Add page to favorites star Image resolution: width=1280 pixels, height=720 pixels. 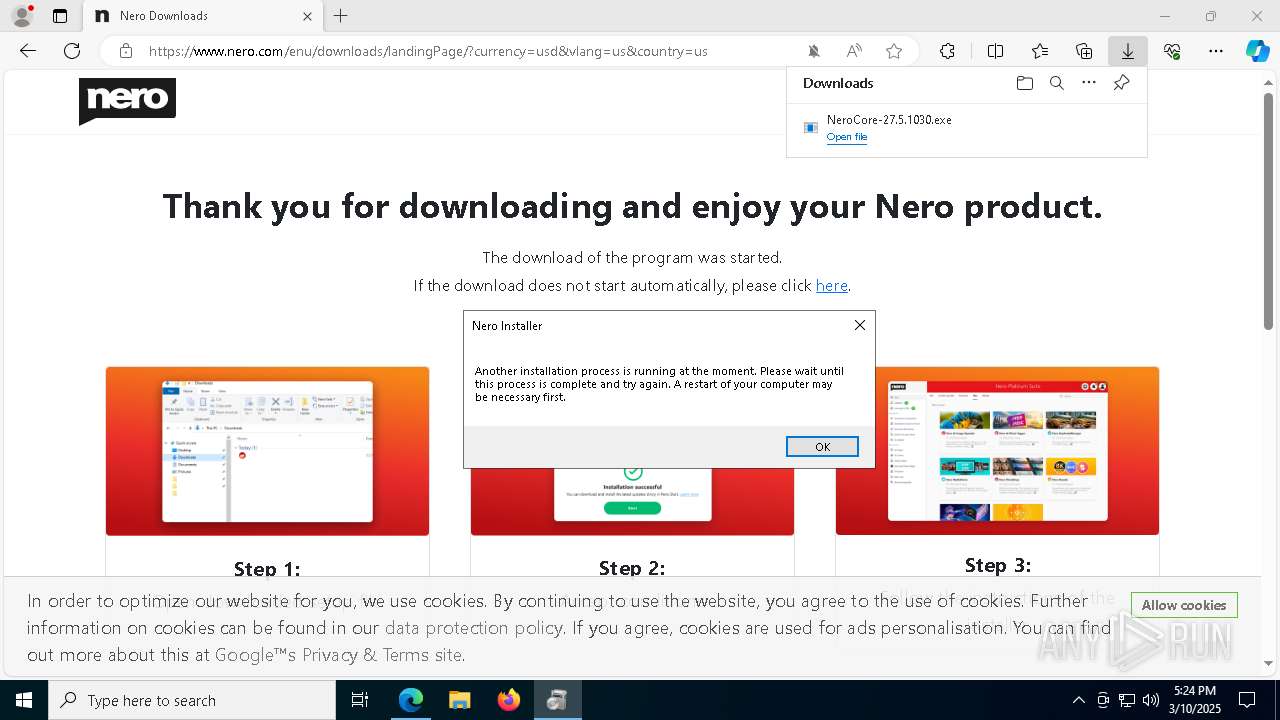(x=894, y=51)
